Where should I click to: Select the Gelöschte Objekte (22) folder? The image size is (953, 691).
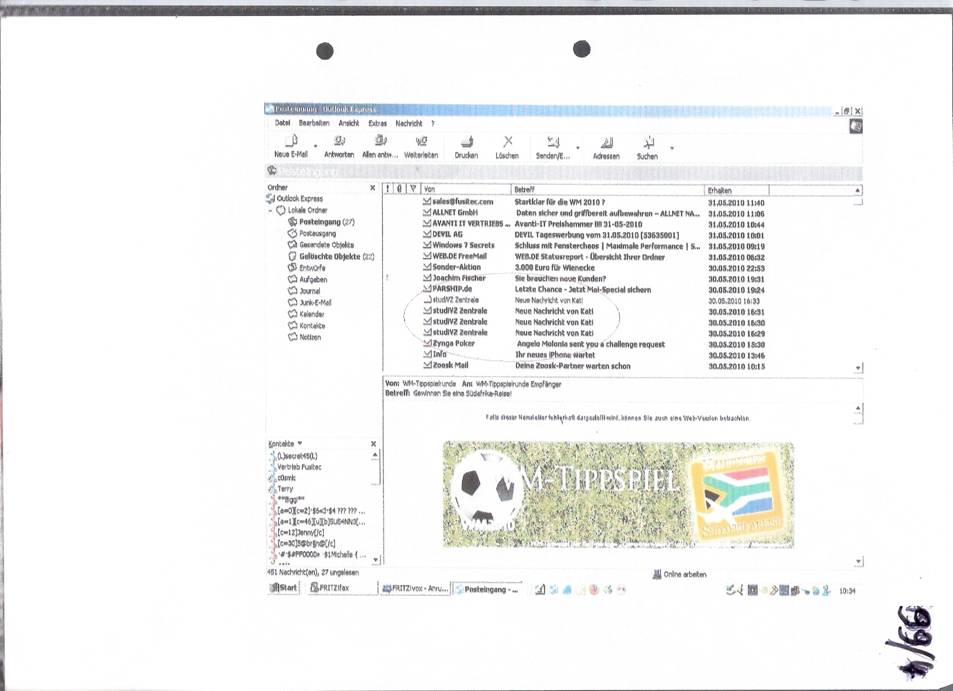[331, 256]
